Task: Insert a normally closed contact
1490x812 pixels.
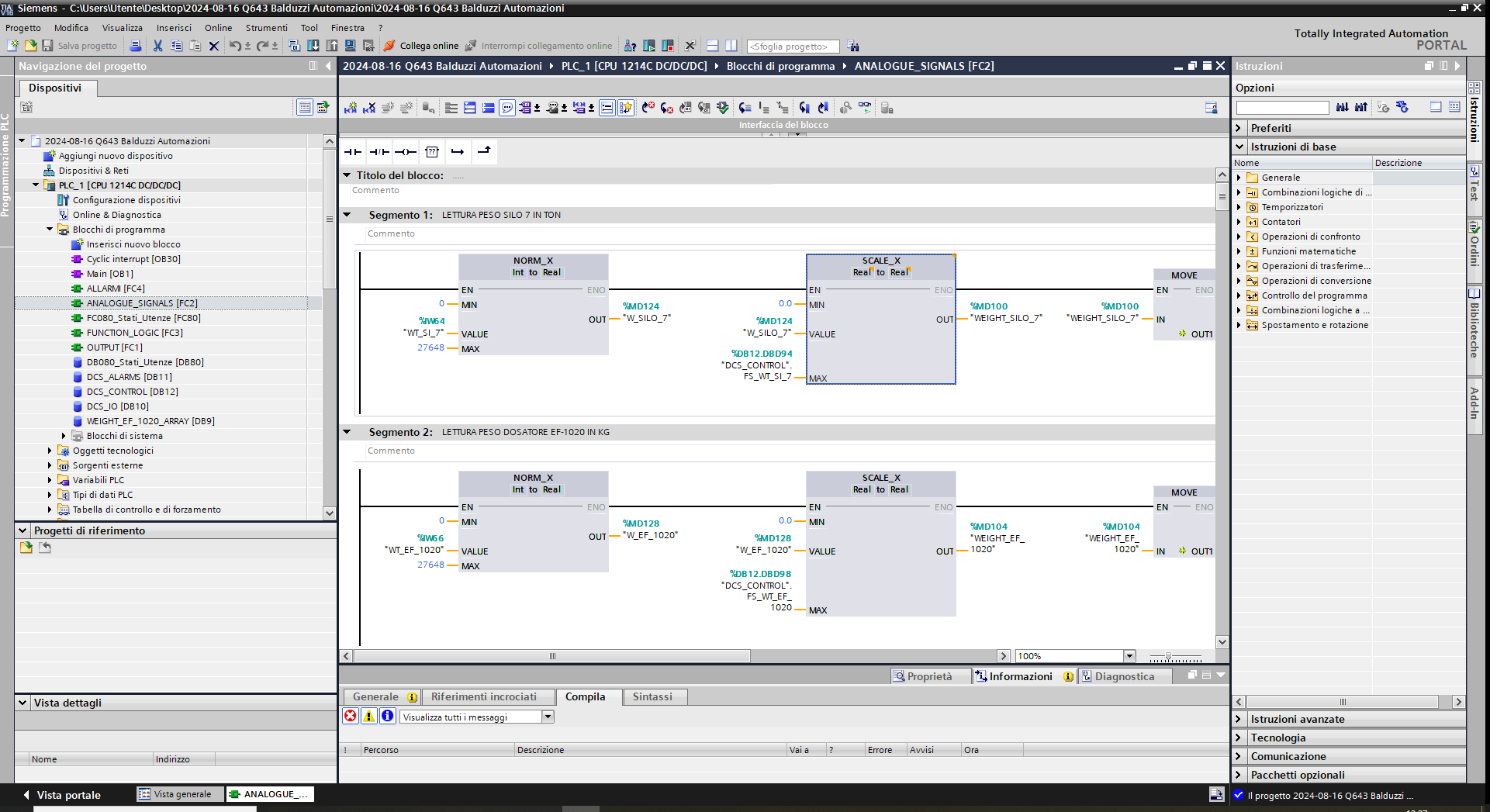Action: tap(379, 152)
